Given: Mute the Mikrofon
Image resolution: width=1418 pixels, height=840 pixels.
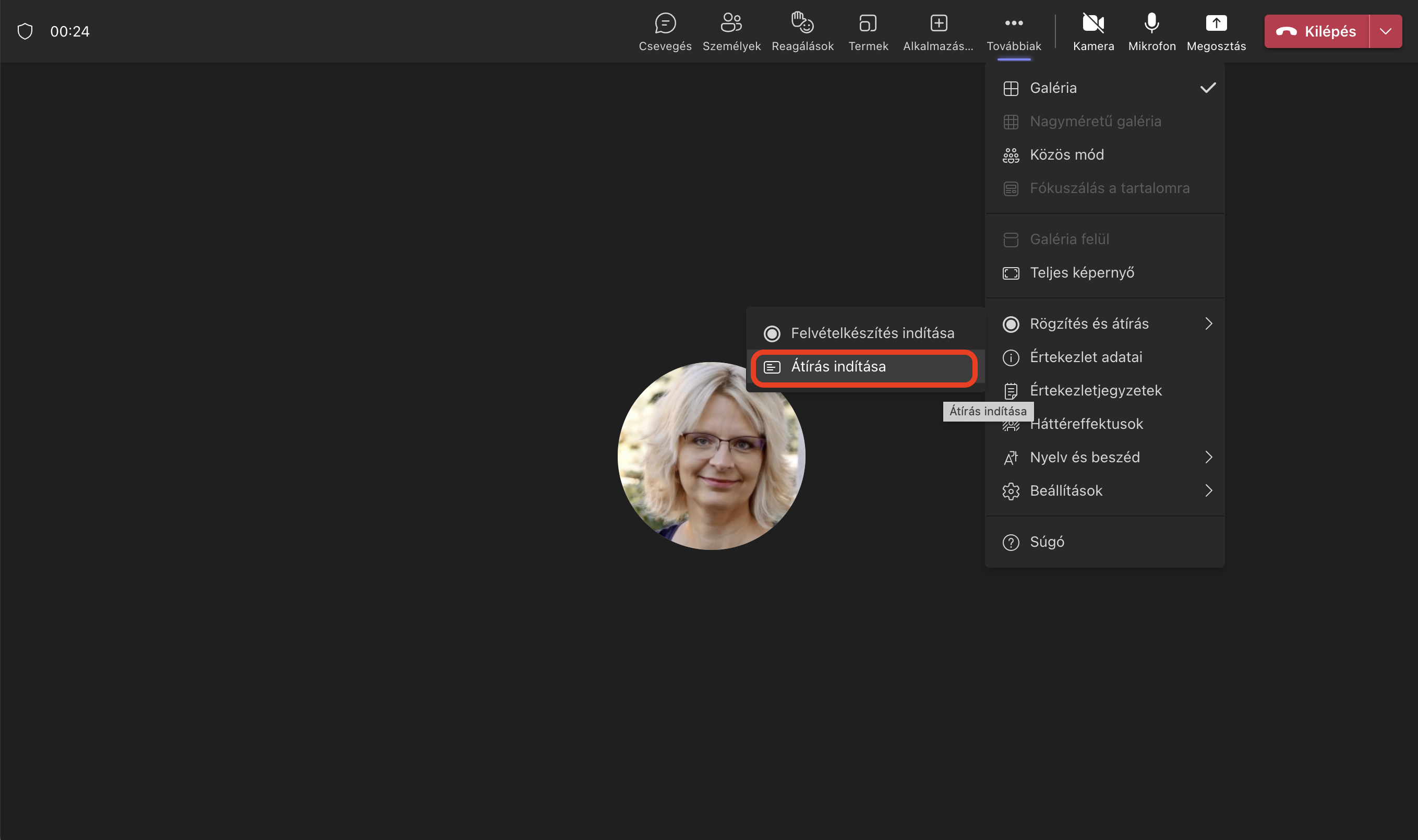Looking at the screenshot, I should 1151,32.
